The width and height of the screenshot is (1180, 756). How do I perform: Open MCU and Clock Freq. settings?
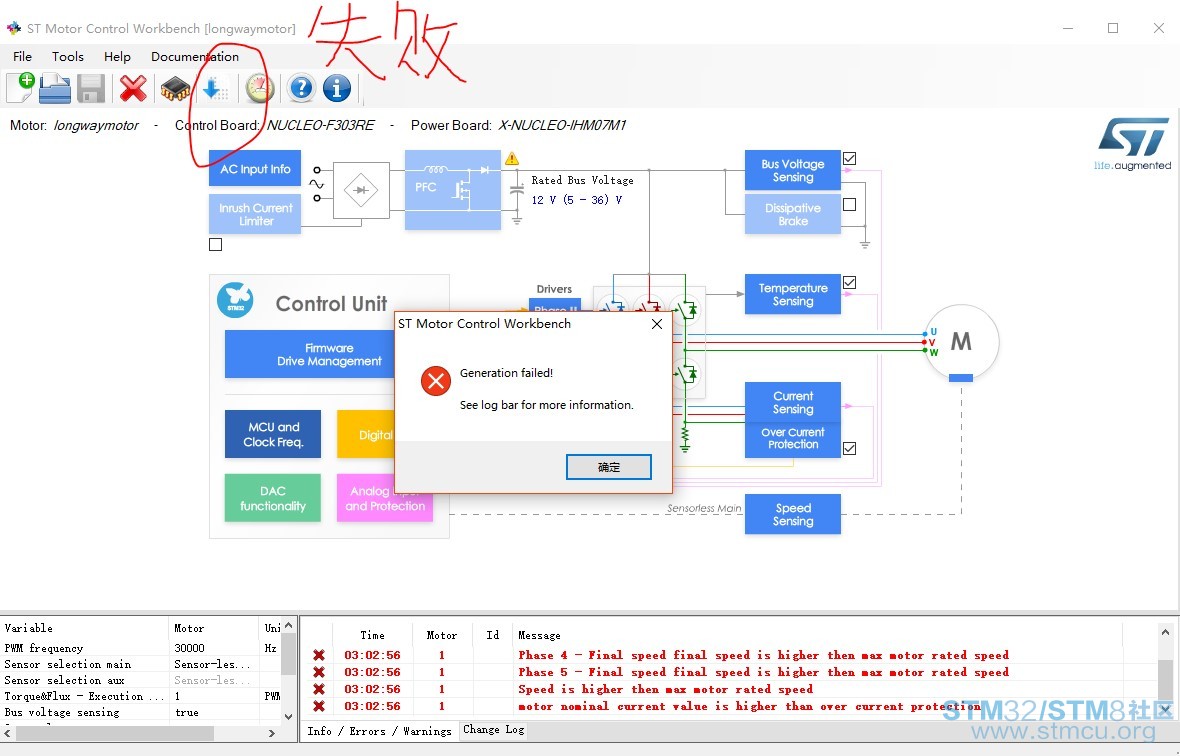pyautogui.click(x=273, y=434)
